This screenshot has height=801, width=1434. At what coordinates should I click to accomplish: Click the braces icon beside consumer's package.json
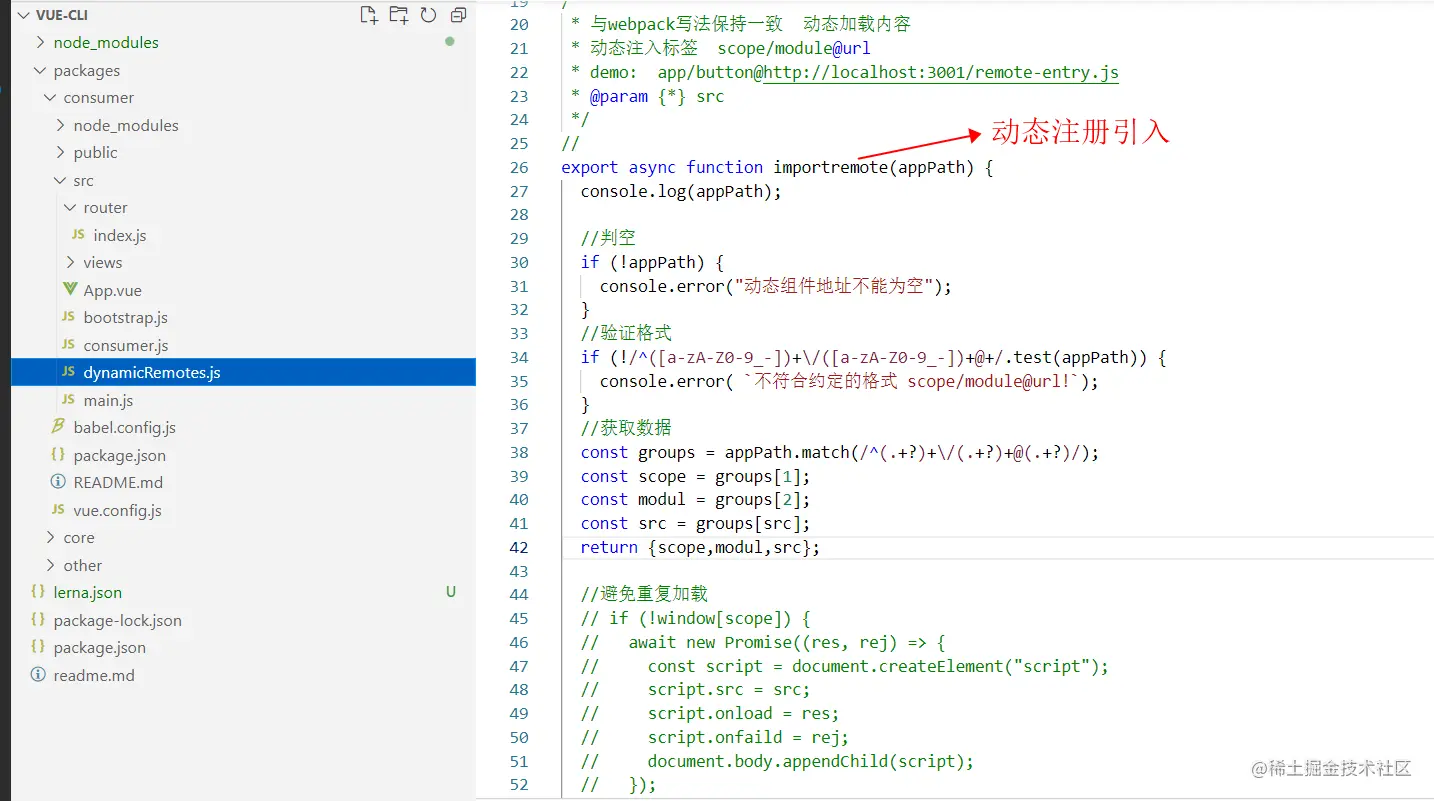pyautogui.click(x=58, y=455)
